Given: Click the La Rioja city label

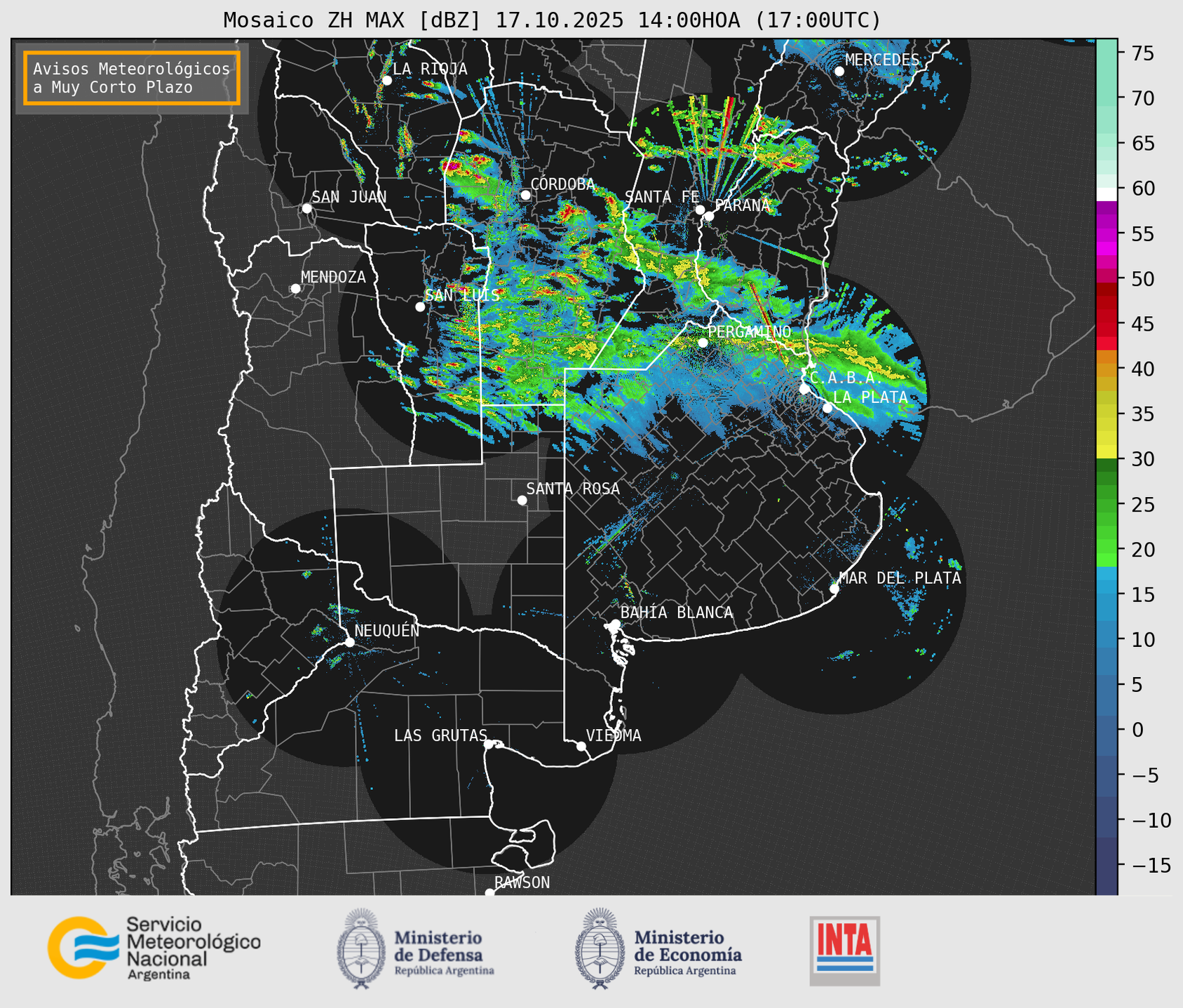Looking at the screenshot, I should [x=429, y=69].
